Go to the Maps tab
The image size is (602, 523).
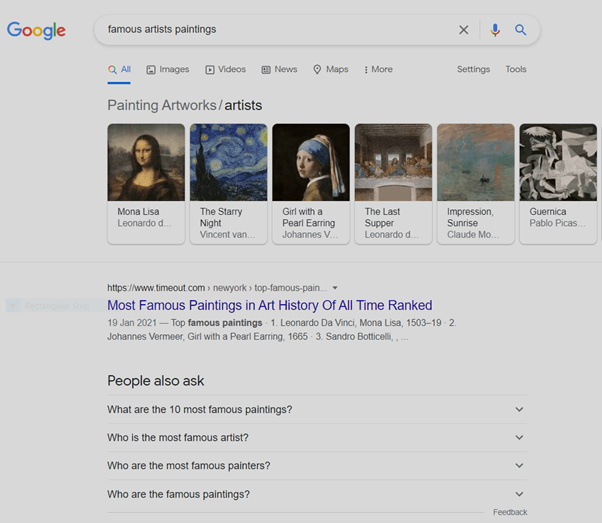pyautogui.click(x=331, y=70)
